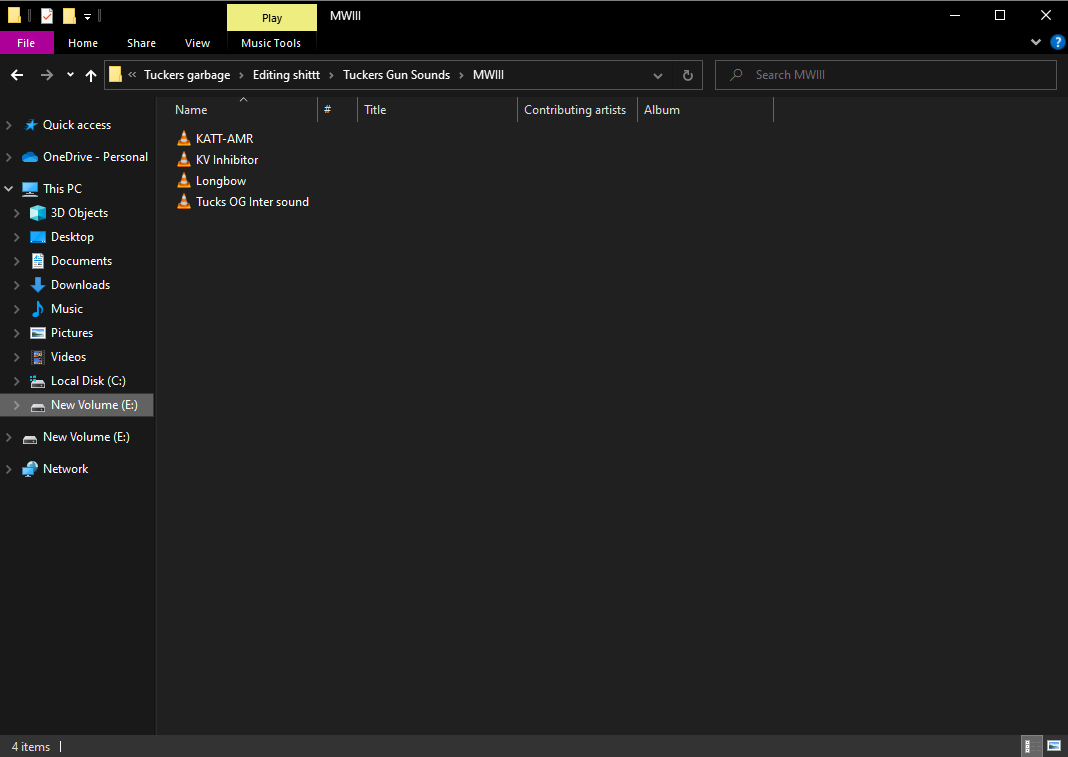Go up one folder with Up arrow
The image size is (1068, 757).
point(91,75)
